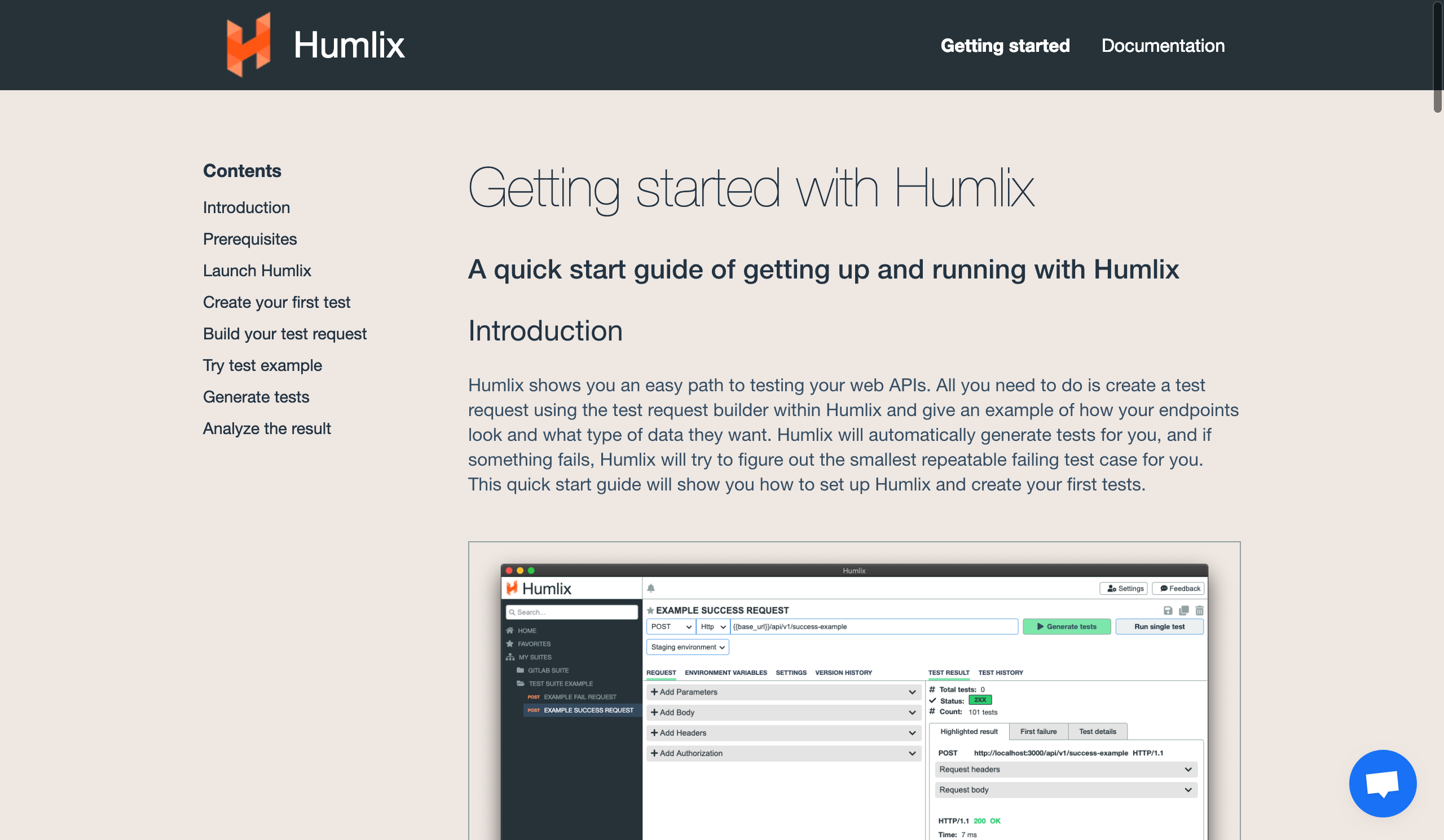Click the Feedback button in app screenshot
Image resolution: width=1444 pixels, height=840 pixels.
pyautogui.click(x=1177, y=589)
